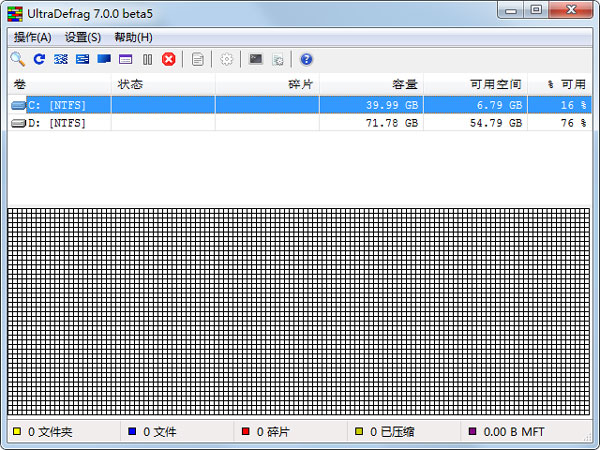Start Defragment via toolbar icon
600x450 pixels.
point(61,59)
